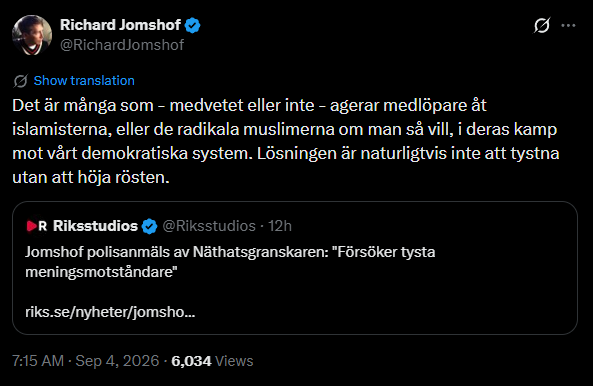Image resolution: width=593 pixels, height=386 pixels.
Task: Click Richard Jomshof's blue verified badge
Action: [192, 25]
